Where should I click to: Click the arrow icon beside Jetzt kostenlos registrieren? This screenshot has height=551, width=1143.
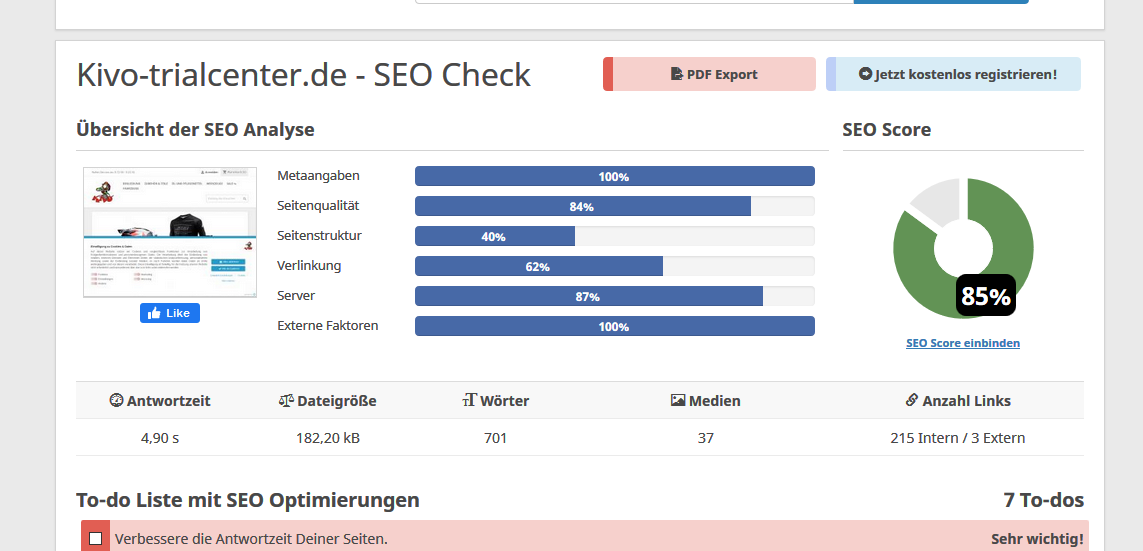pos(865,74)
